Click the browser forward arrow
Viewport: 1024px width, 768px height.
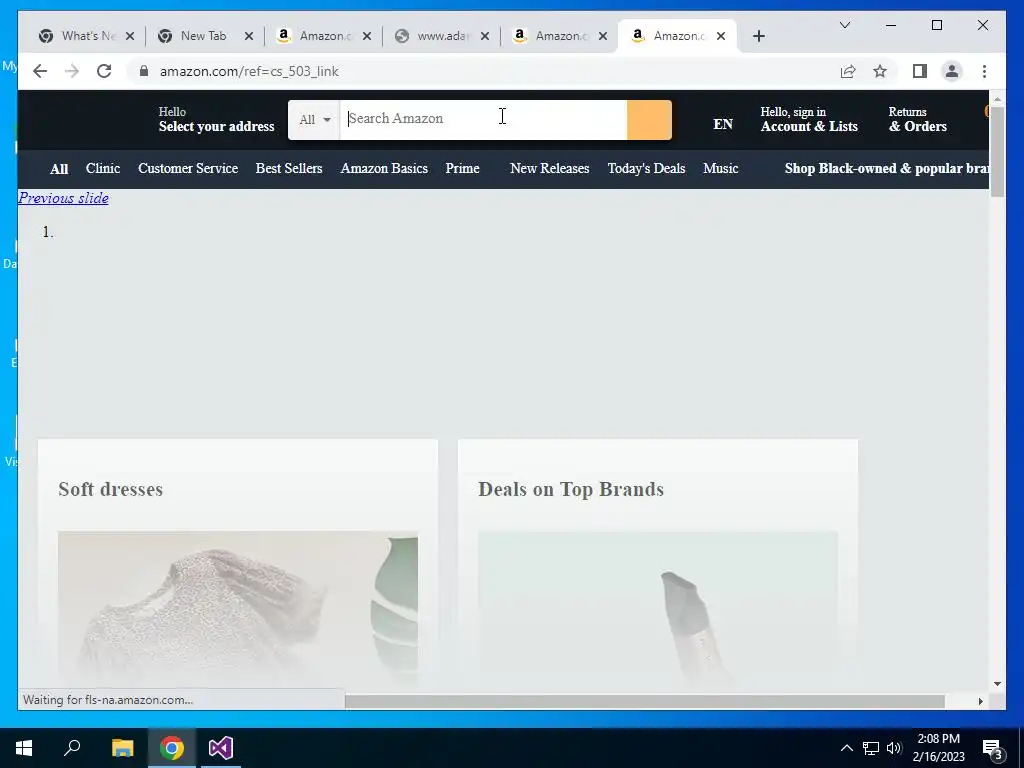coord(72,71)
